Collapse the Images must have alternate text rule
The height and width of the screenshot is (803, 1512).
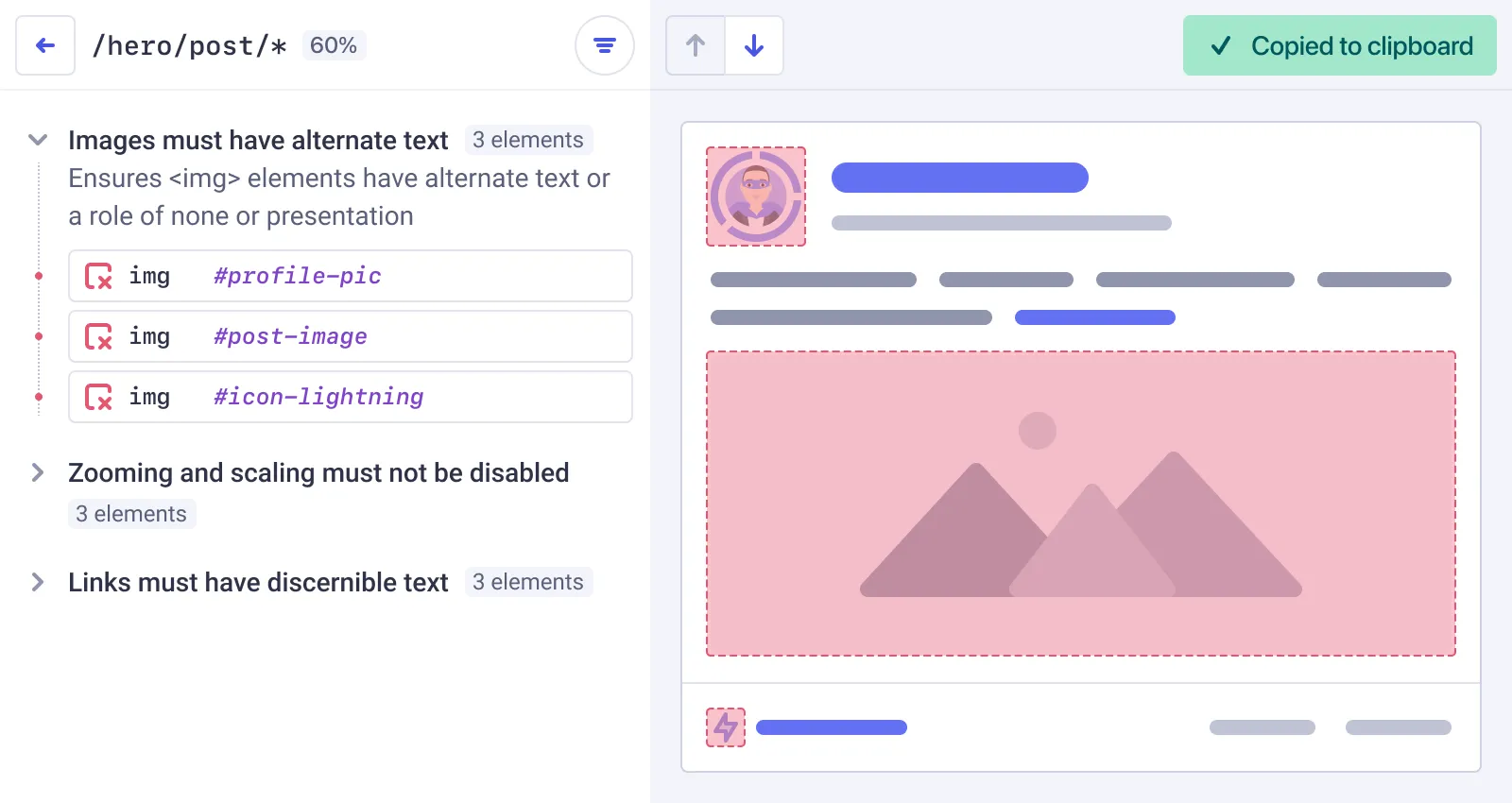[x=38, y=140]
